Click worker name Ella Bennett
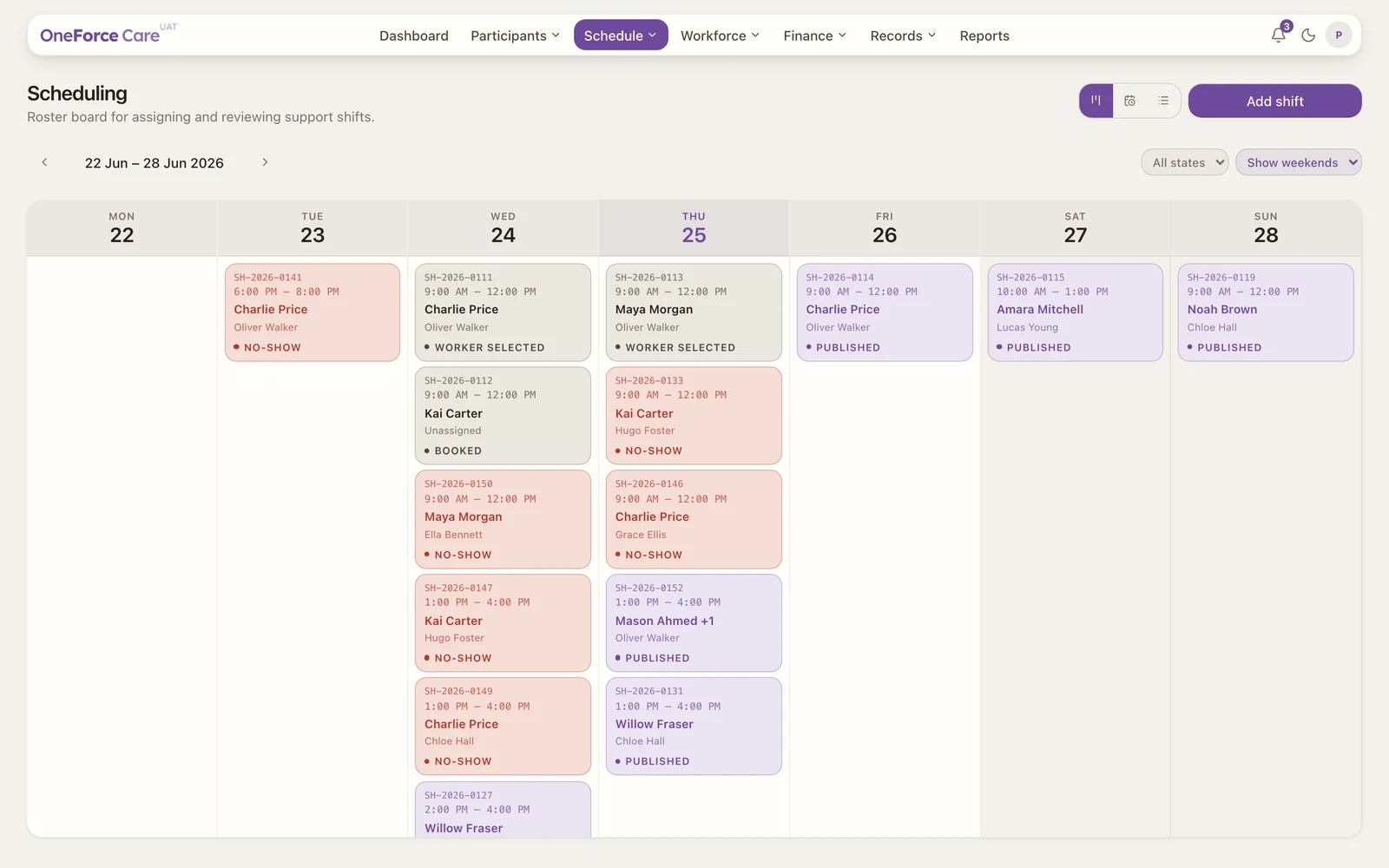Viewport: 1389px width, 868px height. [453, 535]
